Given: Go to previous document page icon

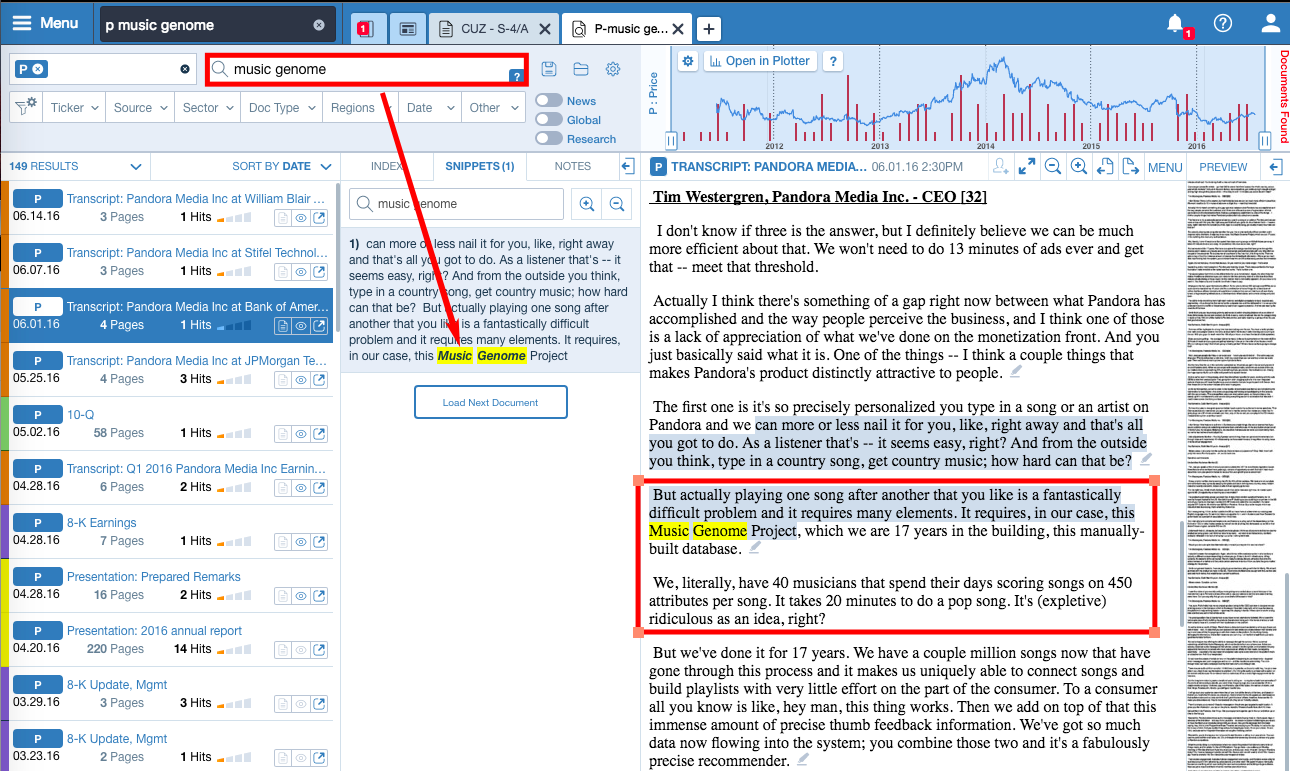Looking at the screenshot, I should [x=1105, y=167].
